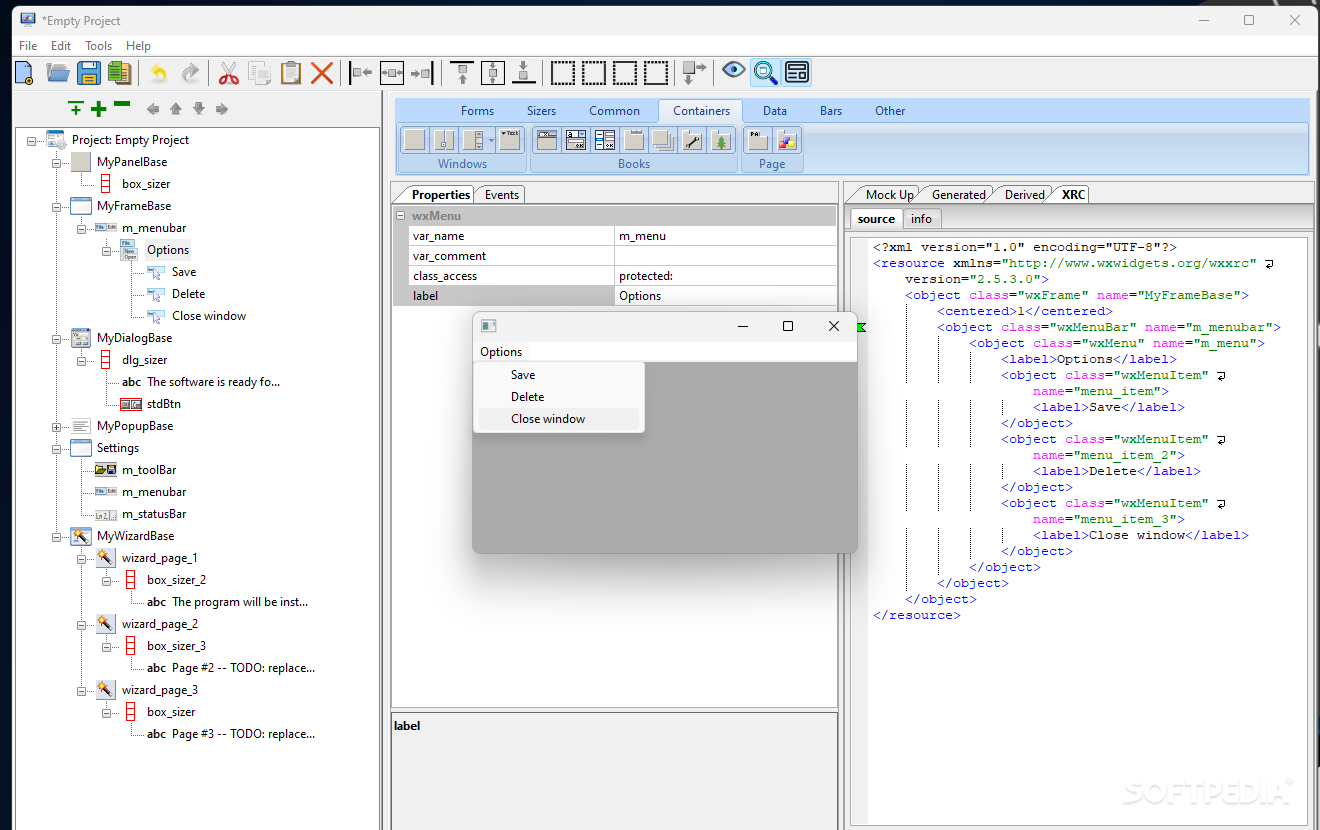The width and height of the screenshot is (1320, 830).
Task: Switch to the Bars ribbon tab
Action: click(x=831, y=111)
